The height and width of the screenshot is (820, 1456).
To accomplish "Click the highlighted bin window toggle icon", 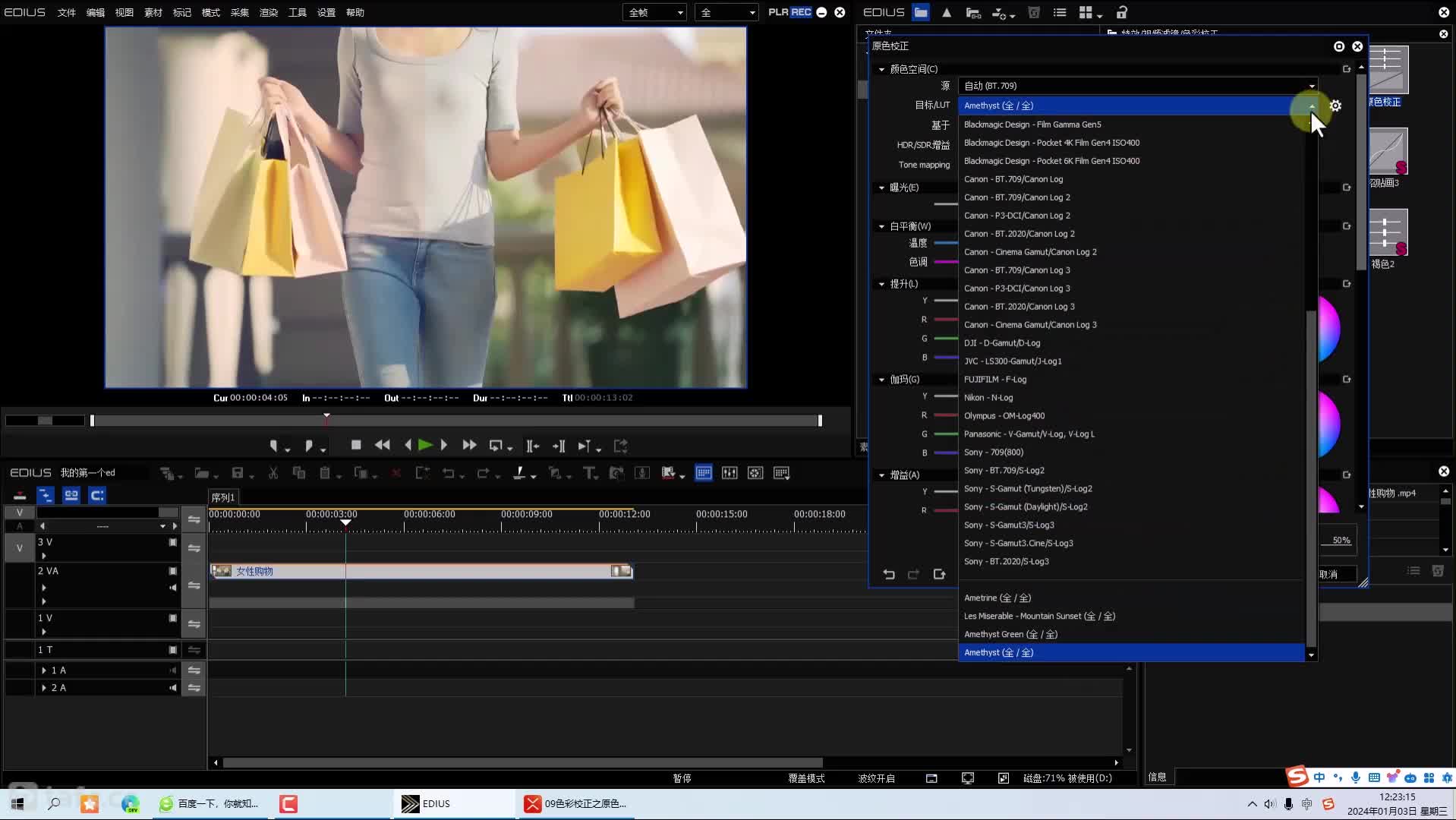I will pyautogui.click(x=704, y=473).
